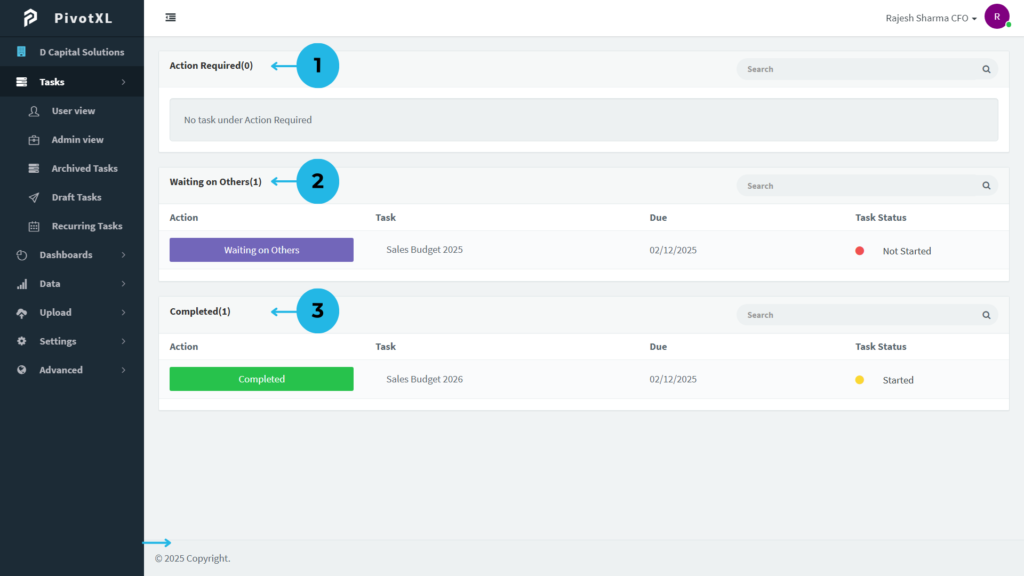Click due date of Sales Budget 2026
The height and width of the screenshot is (576, 1024).
[673, 379]
